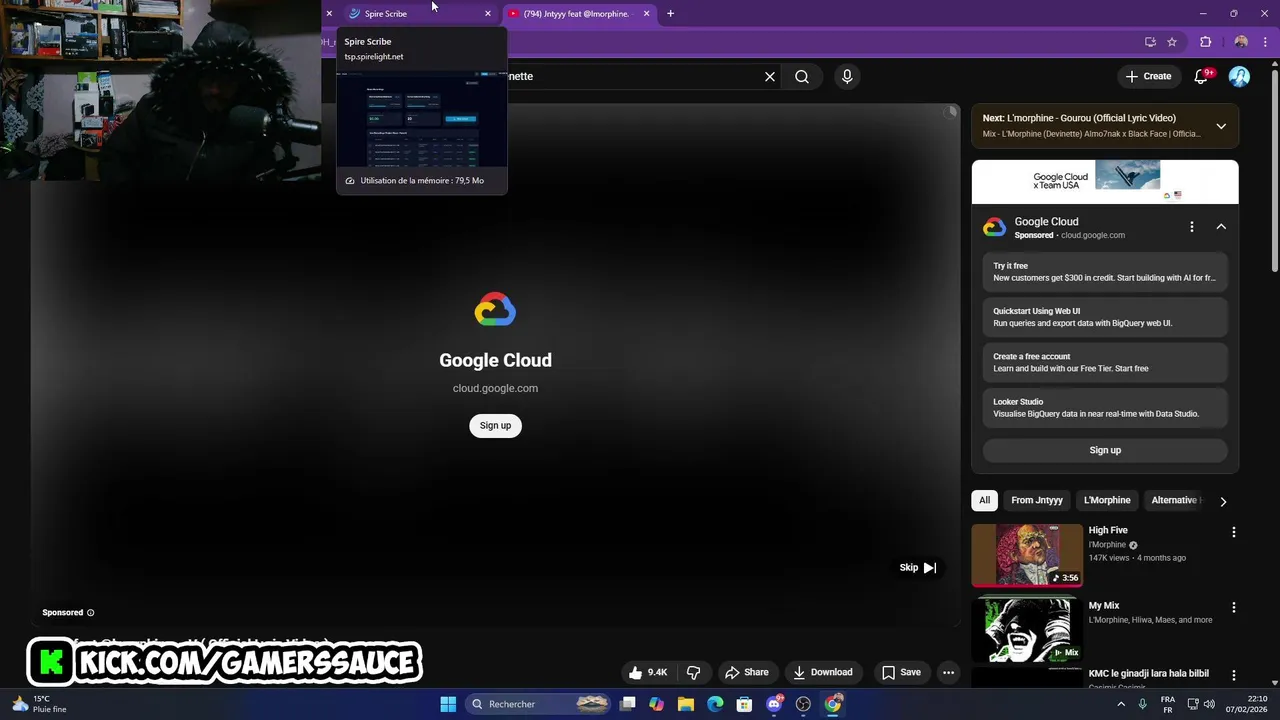Open Task View on the taskbar

coord(628,704)
